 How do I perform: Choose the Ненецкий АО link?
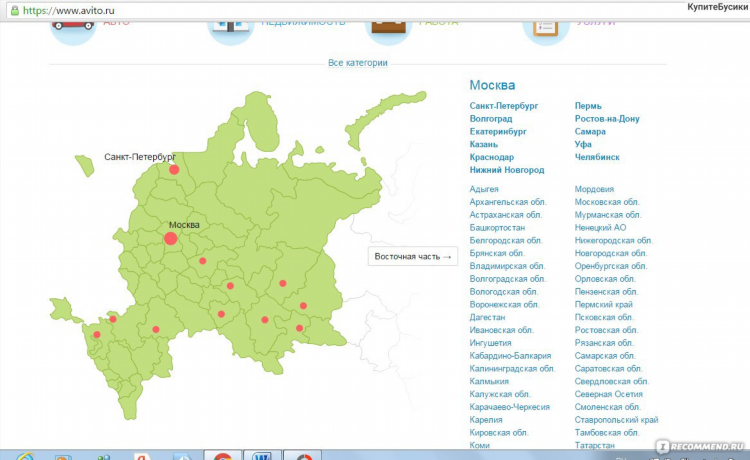[600, 228]
